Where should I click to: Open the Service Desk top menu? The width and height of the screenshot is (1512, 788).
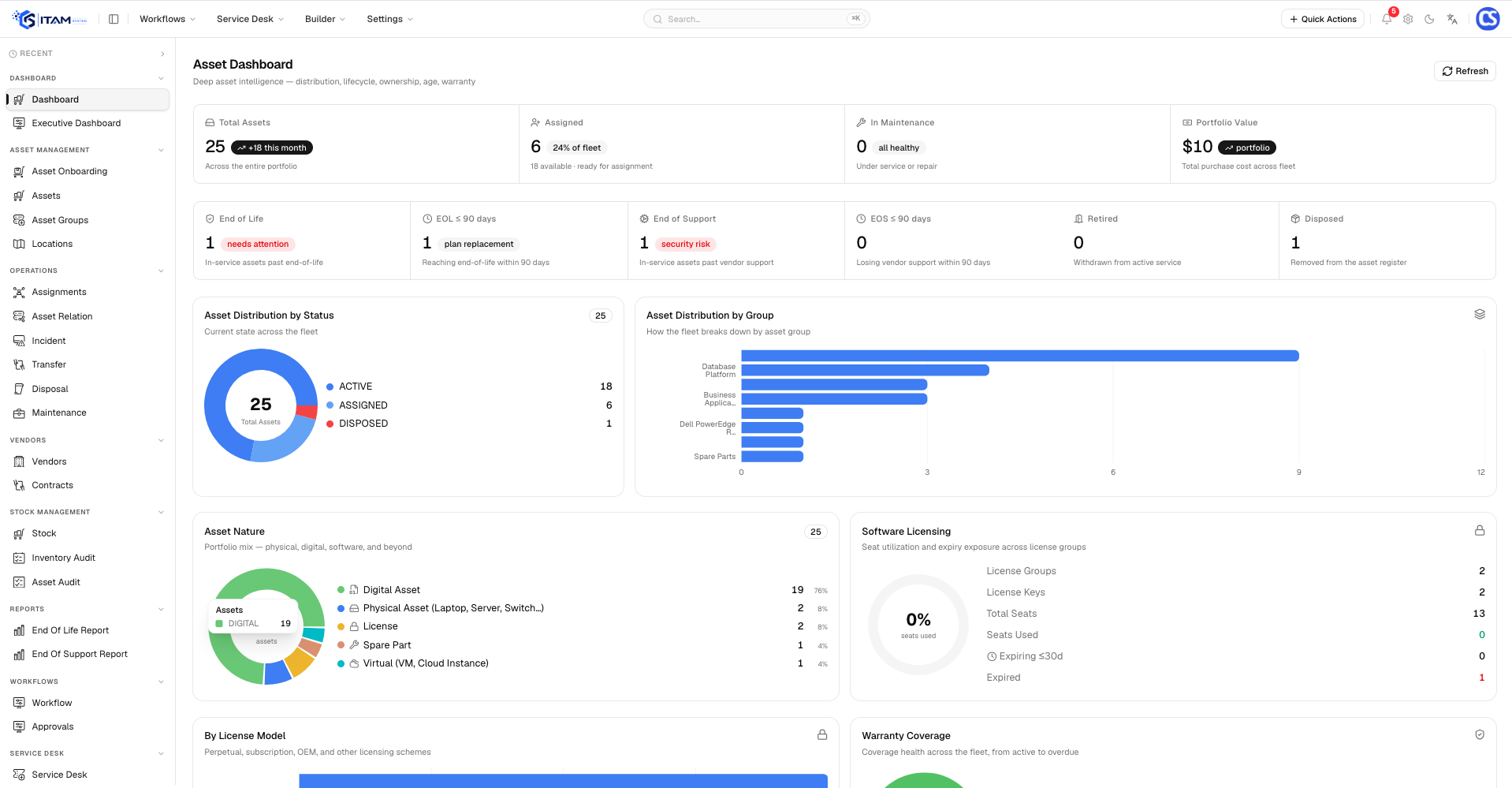tap(250, 19)
